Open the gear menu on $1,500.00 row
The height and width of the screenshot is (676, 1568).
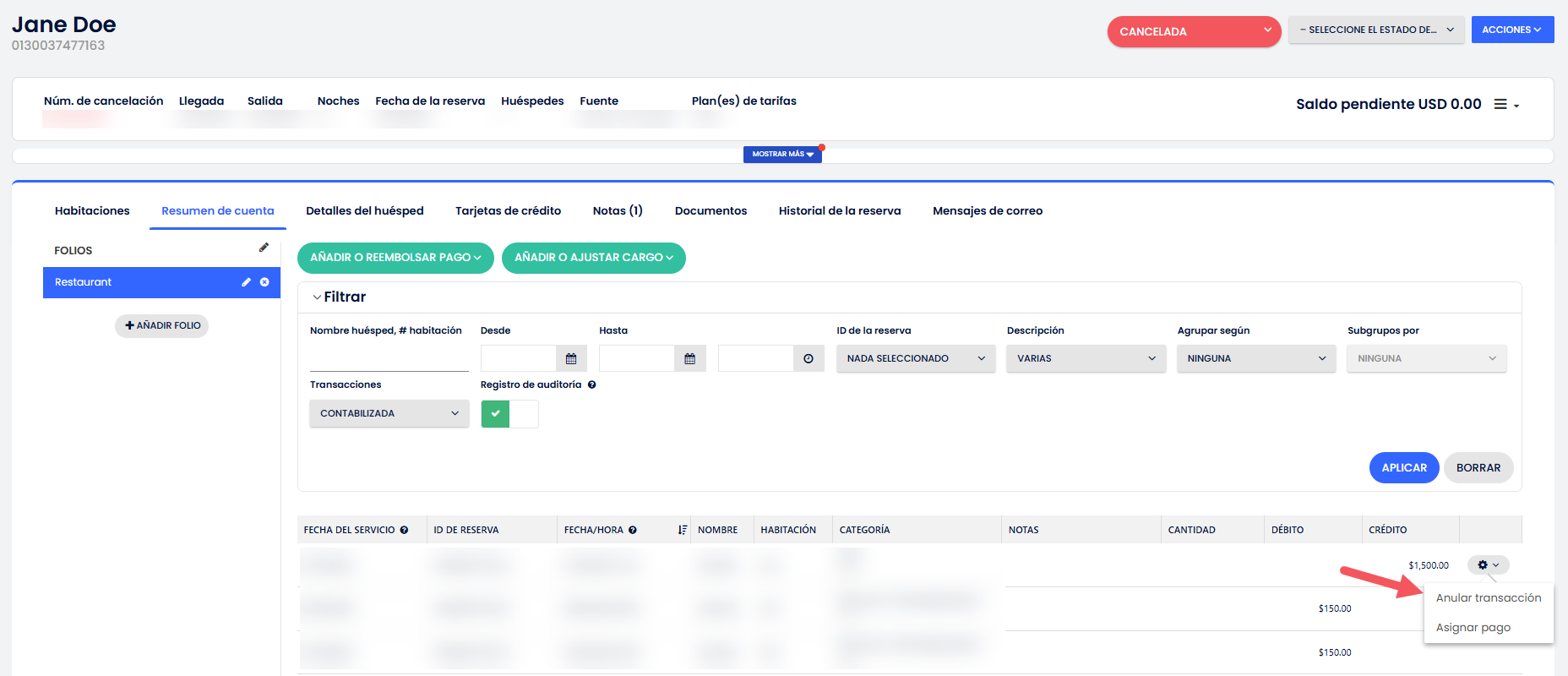(x=1488, y=565)
